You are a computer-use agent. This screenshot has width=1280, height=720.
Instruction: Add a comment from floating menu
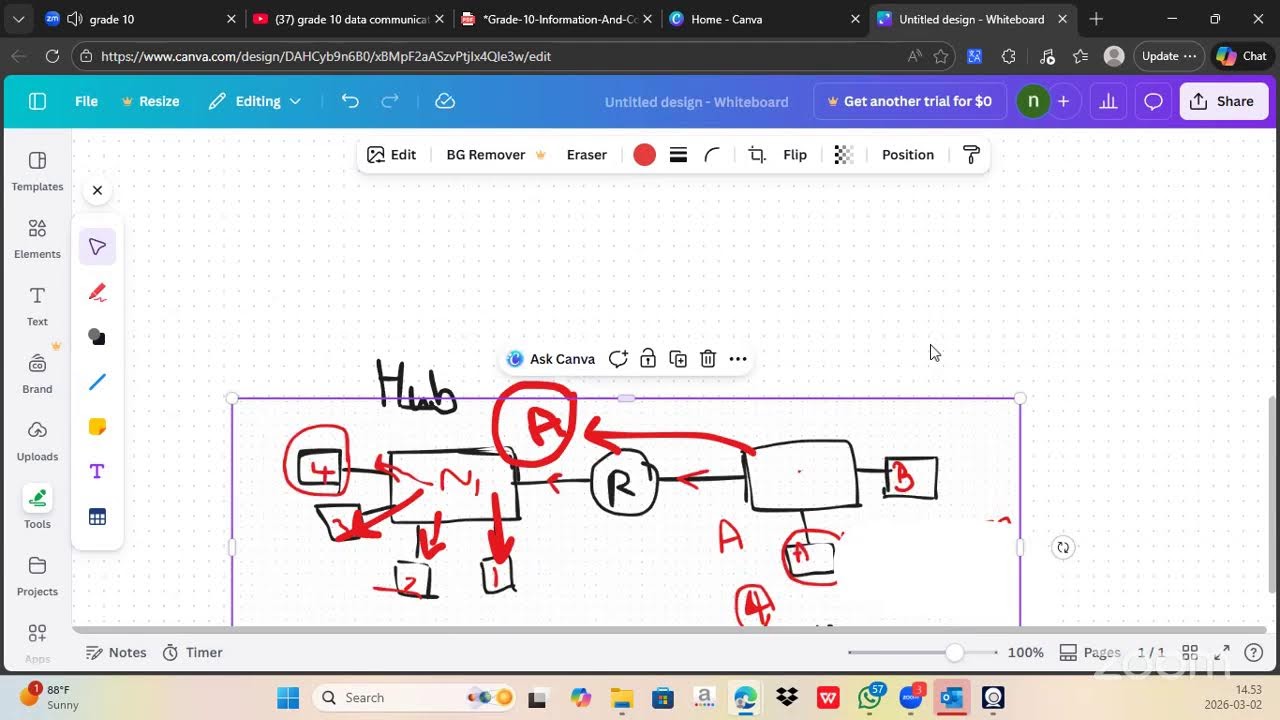[618, 359]
